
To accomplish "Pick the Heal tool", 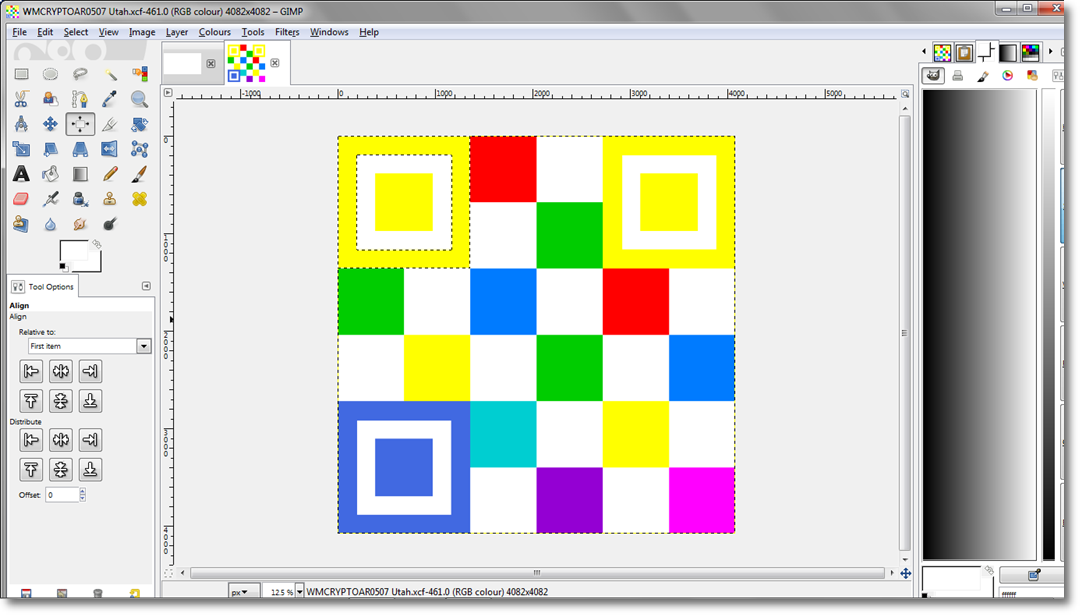I will coord(140,199).
